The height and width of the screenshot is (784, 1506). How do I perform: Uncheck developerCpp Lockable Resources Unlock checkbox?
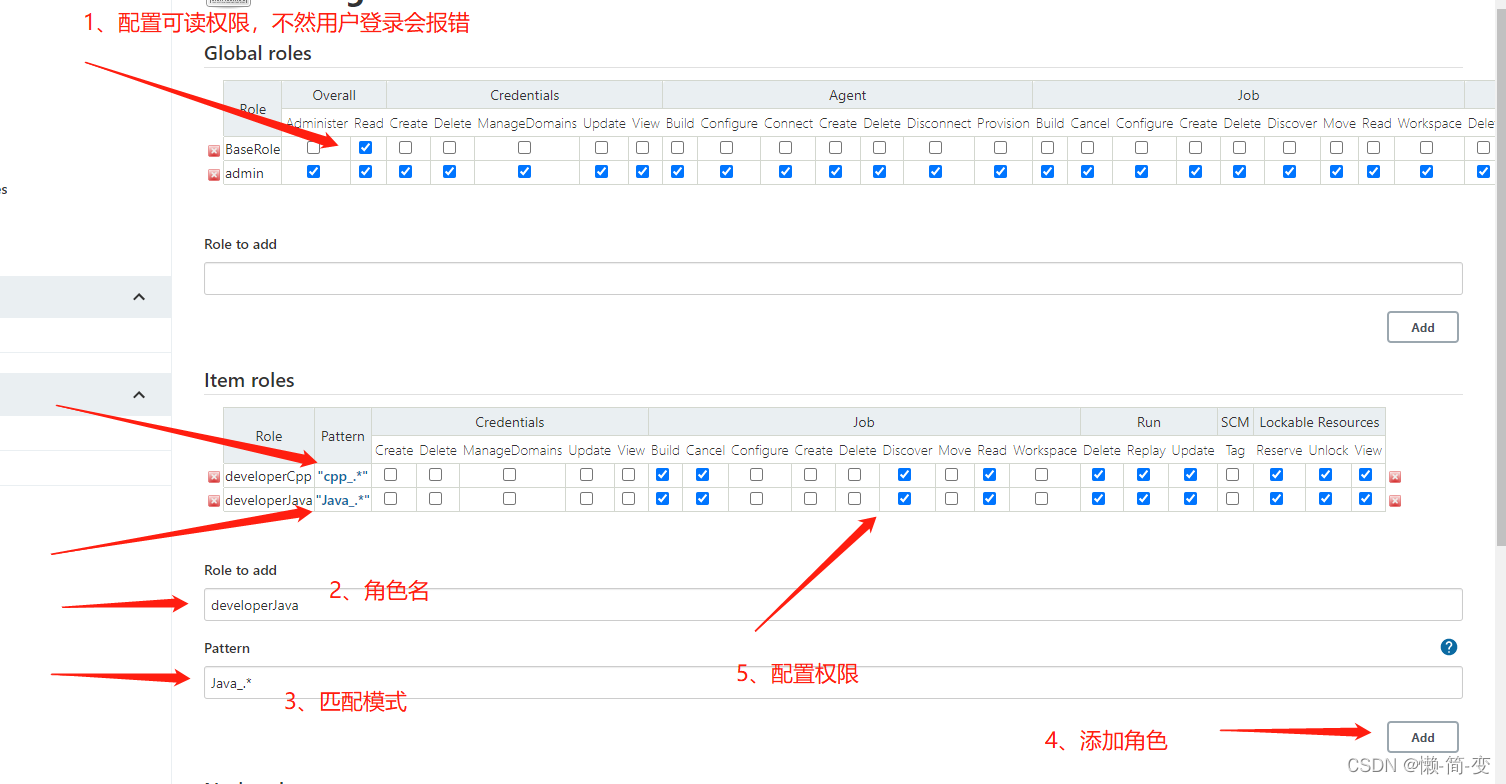coord(1326,474)
